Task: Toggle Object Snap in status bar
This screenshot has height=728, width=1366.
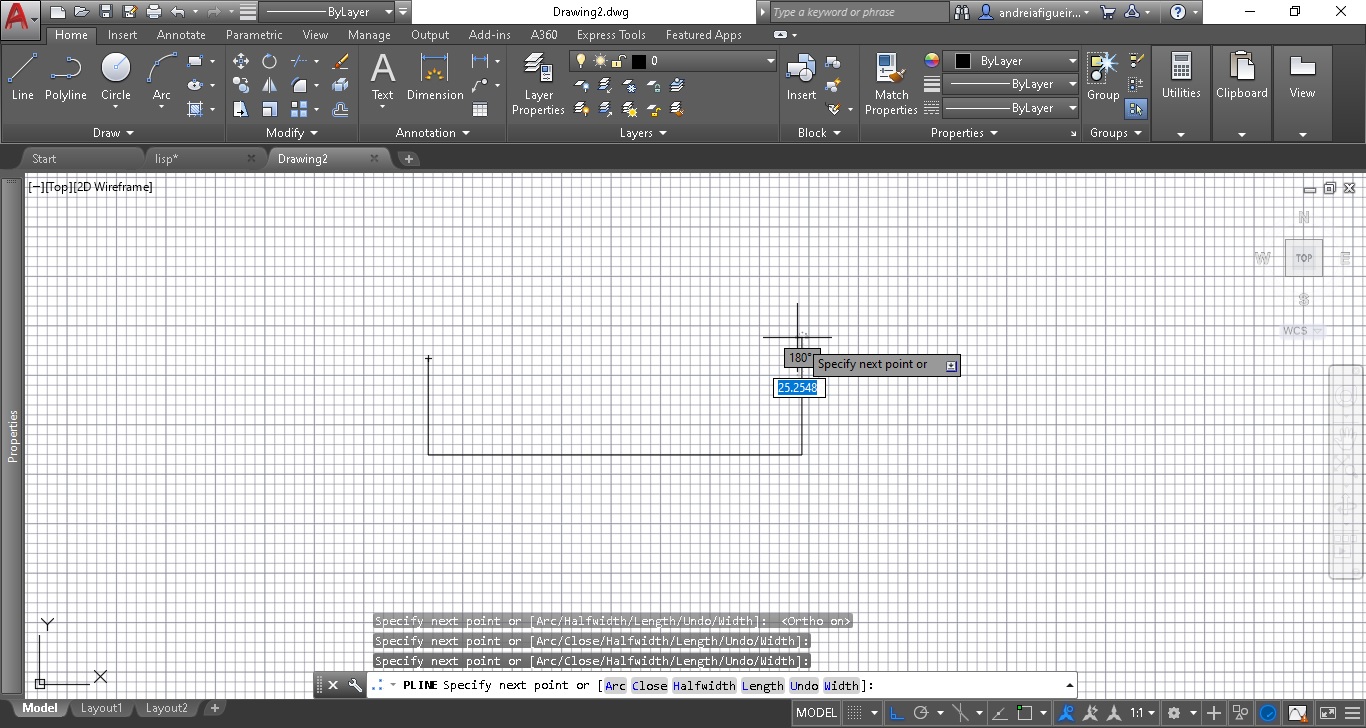Action: coord(1025,713)
